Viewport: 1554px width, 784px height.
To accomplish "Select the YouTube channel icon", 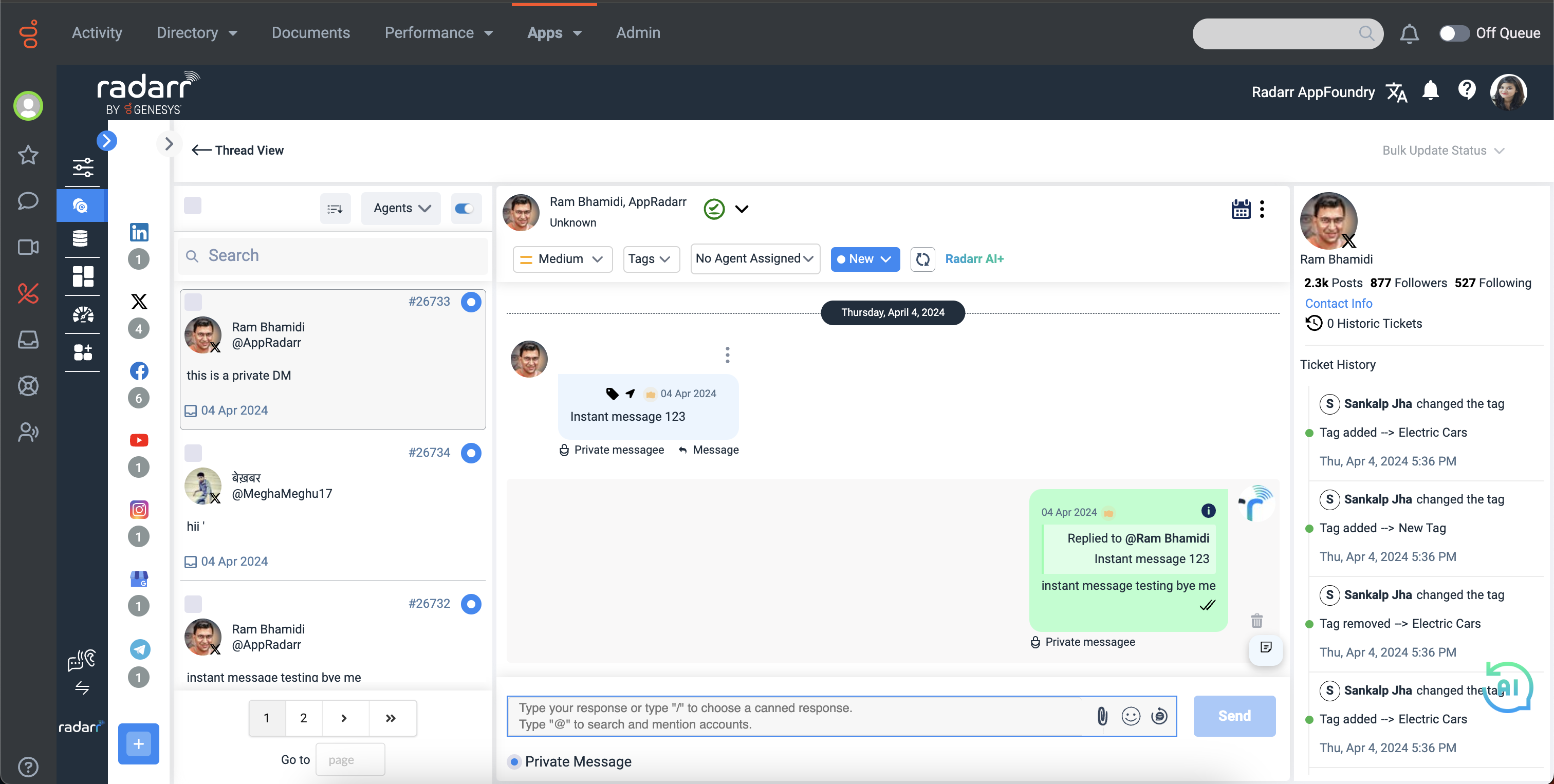I will (139, 440).
